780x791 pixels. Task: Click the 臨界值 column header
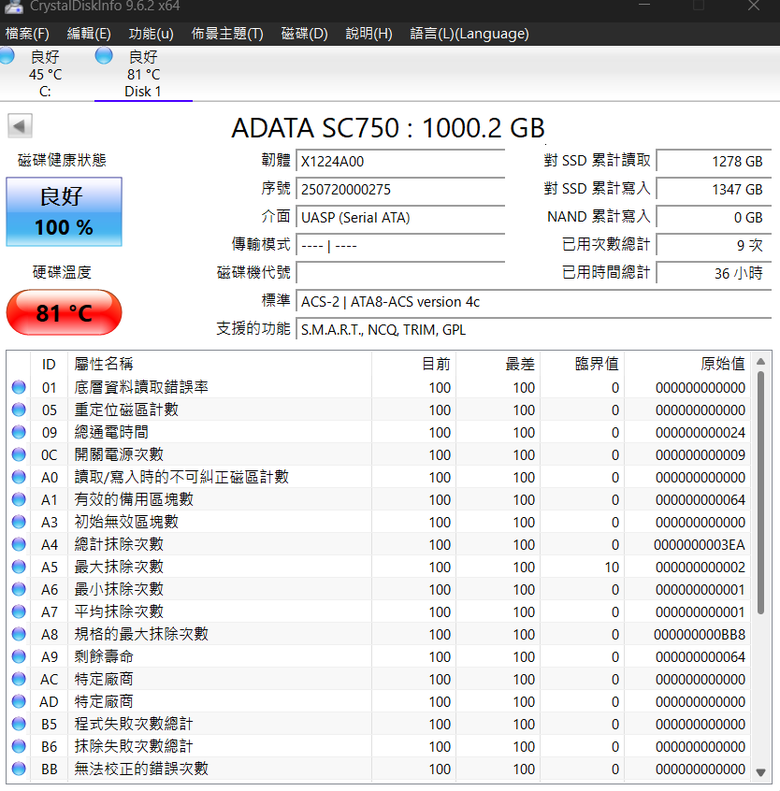coord(582,364)
